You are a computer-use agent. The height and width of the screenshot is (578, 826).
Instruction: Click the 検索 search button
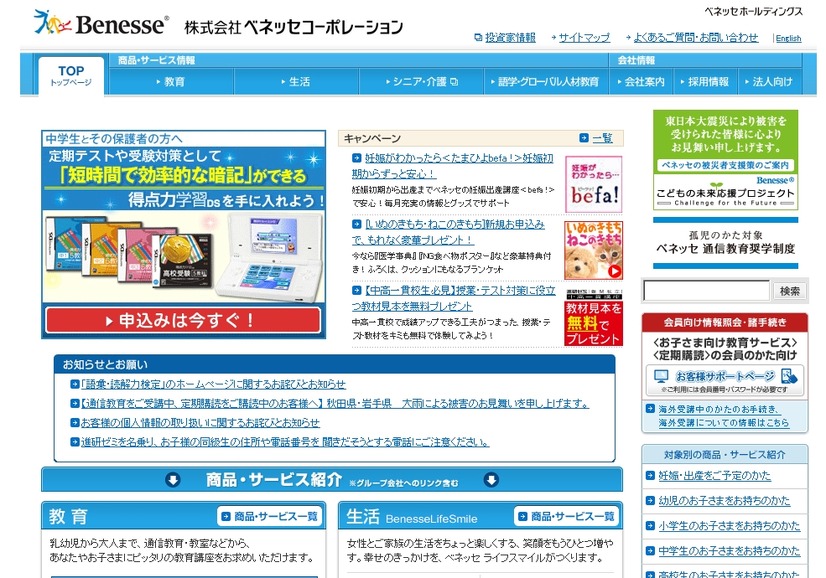(790, 291)
